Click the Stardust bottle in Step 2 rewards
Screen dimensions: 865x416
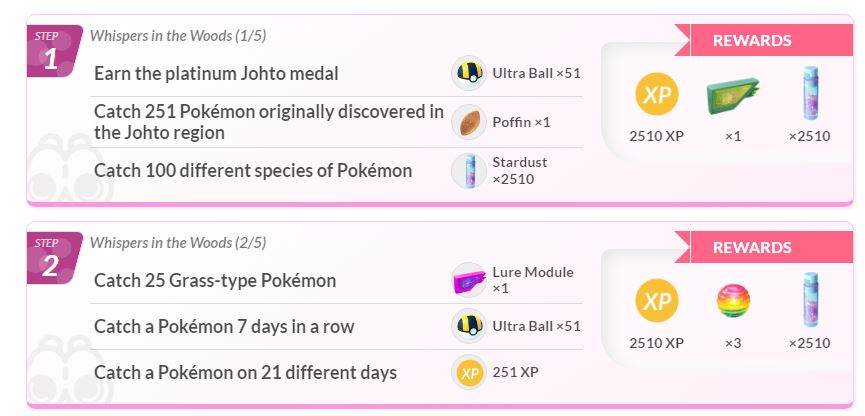808,300
